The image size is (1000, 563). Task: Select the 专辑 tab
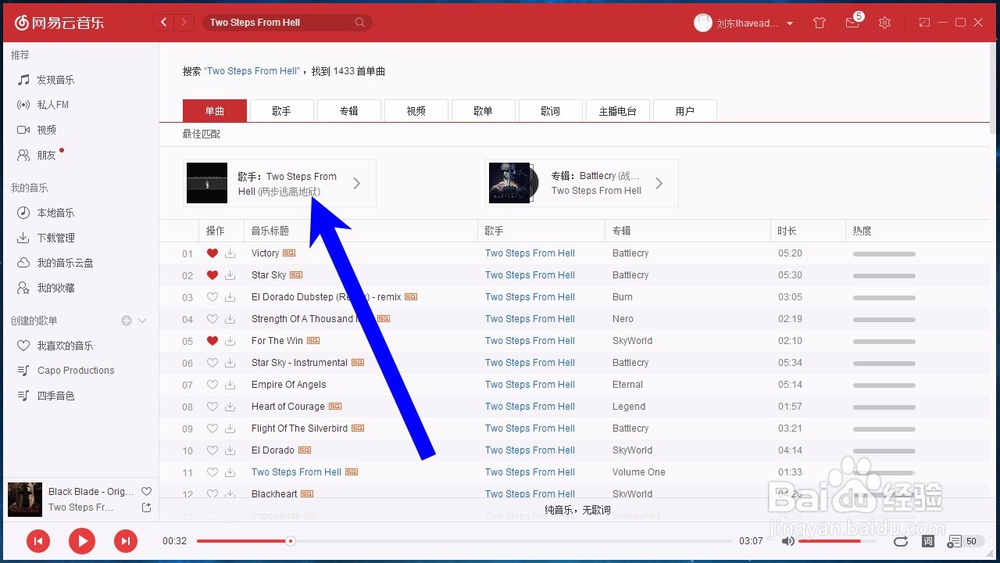point(349,111)
